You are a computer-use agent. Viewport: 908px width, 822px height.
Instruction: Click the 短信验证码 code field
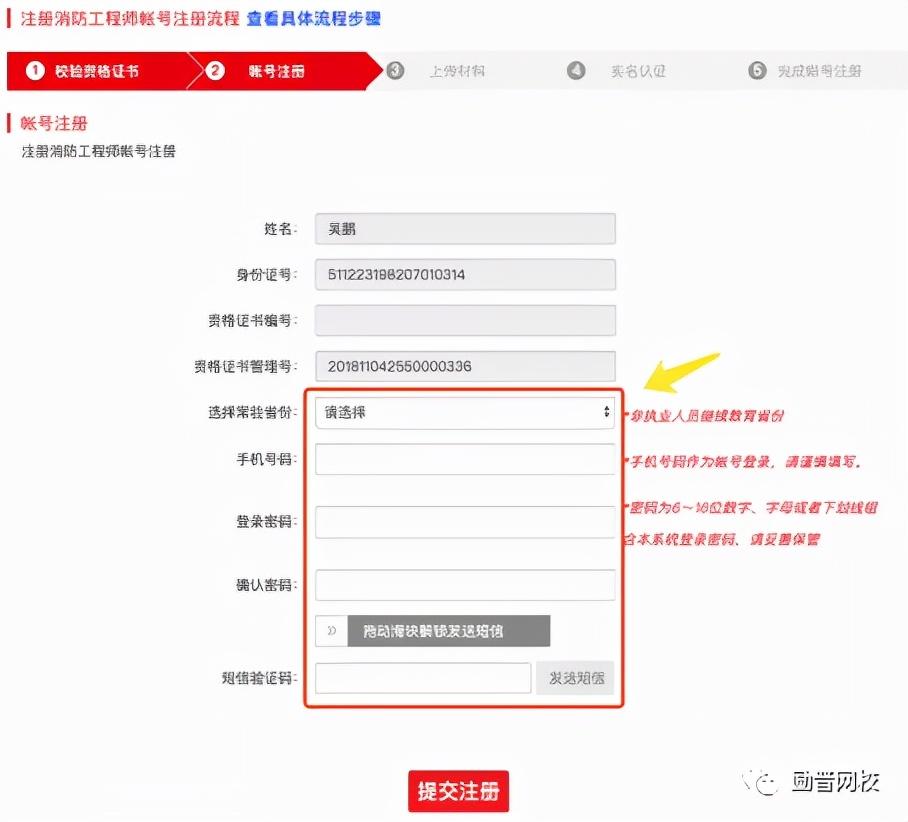click(423, 678)
